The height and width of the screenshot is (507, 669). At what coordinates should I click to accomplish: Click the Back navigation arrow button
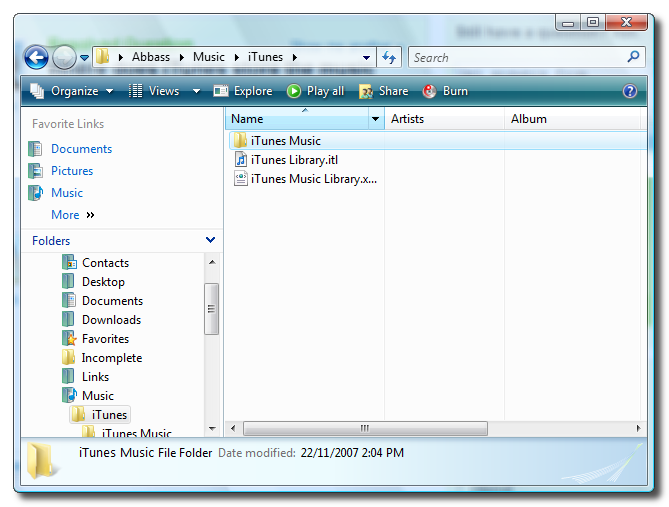tap(36, 58)
